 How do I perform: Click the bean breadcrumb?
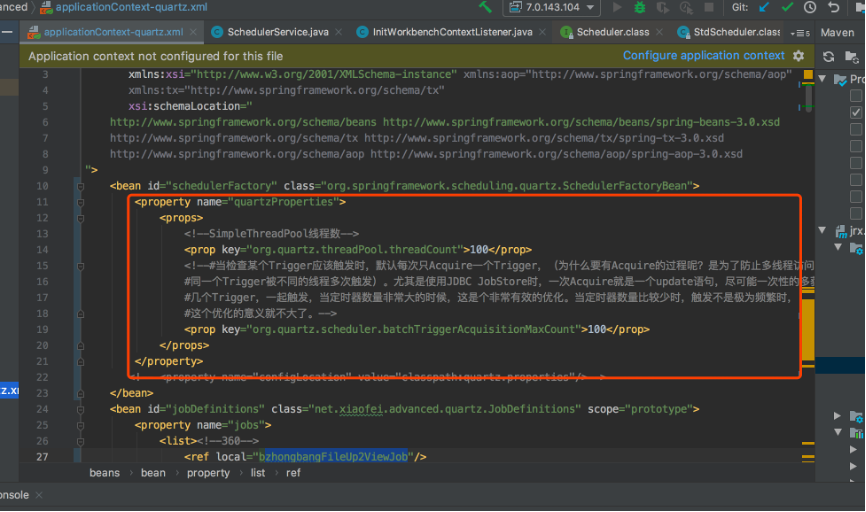153,473
